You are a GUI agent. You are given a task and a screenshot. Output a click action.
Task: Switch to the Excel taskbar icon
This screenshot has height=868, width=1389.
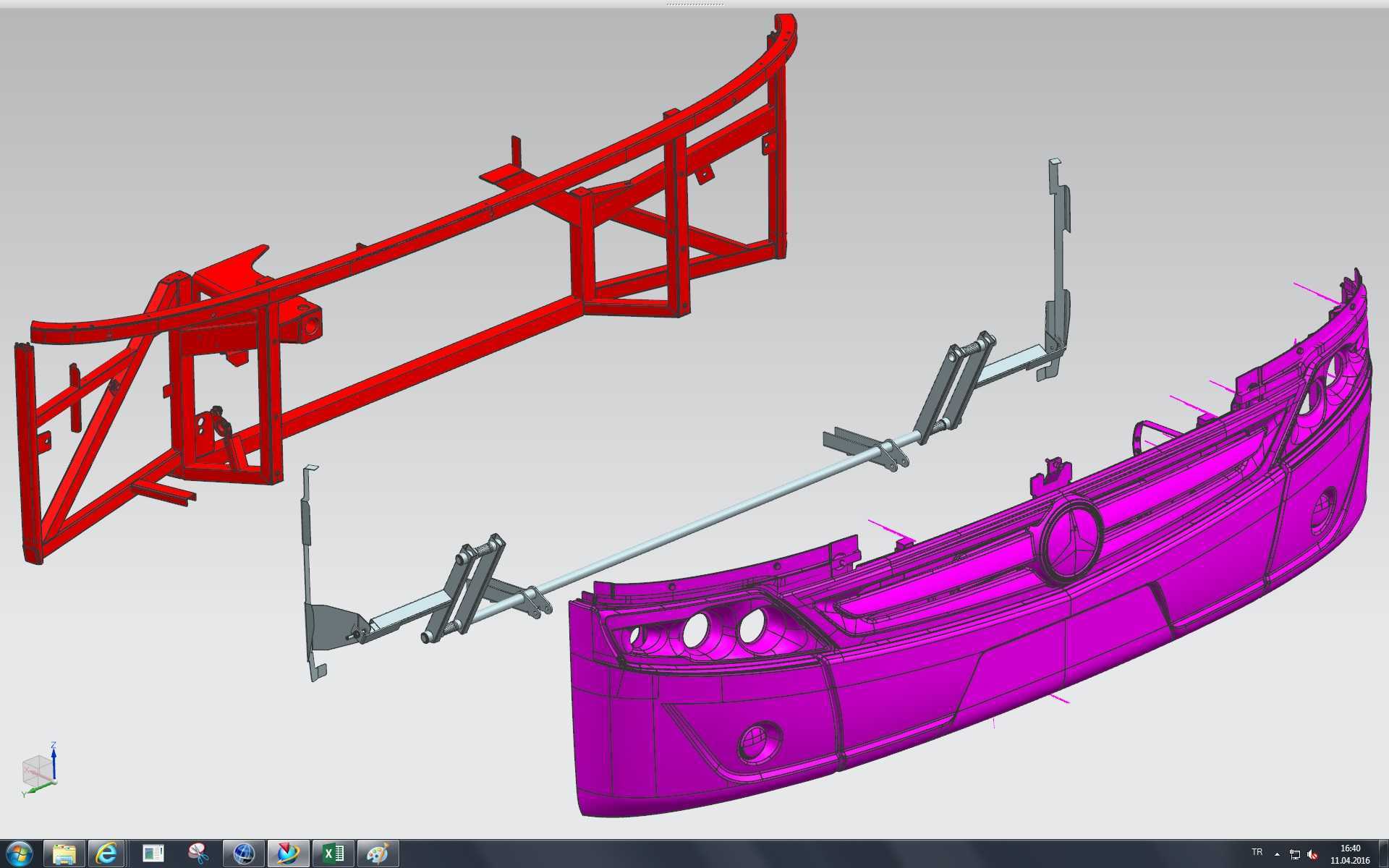(x=333, y=854)
